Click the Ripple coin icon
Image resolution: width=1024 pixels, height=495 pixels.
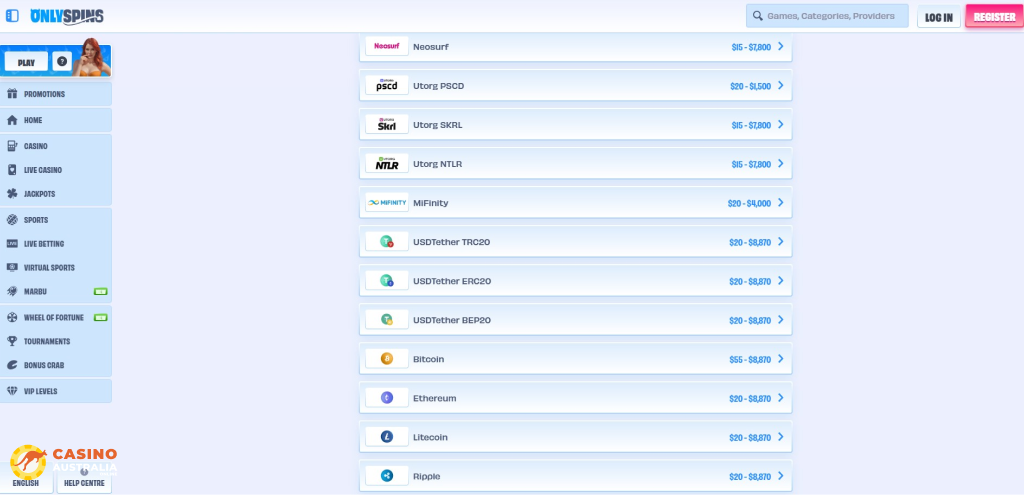click(x=386, y=476)
